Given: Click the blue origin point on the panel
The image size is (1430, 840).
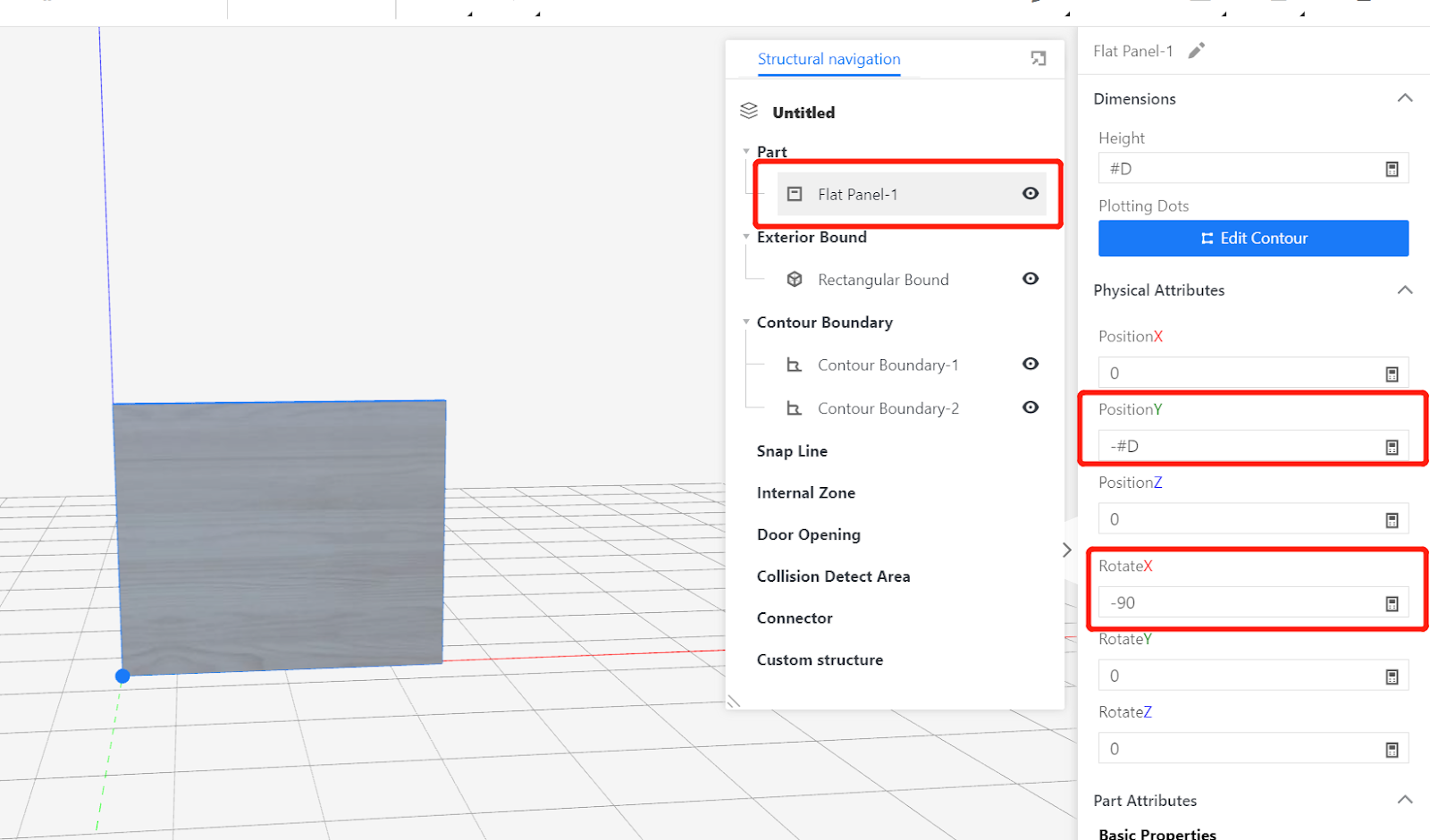Looking at the screenshot, I should tap(122, 676).
